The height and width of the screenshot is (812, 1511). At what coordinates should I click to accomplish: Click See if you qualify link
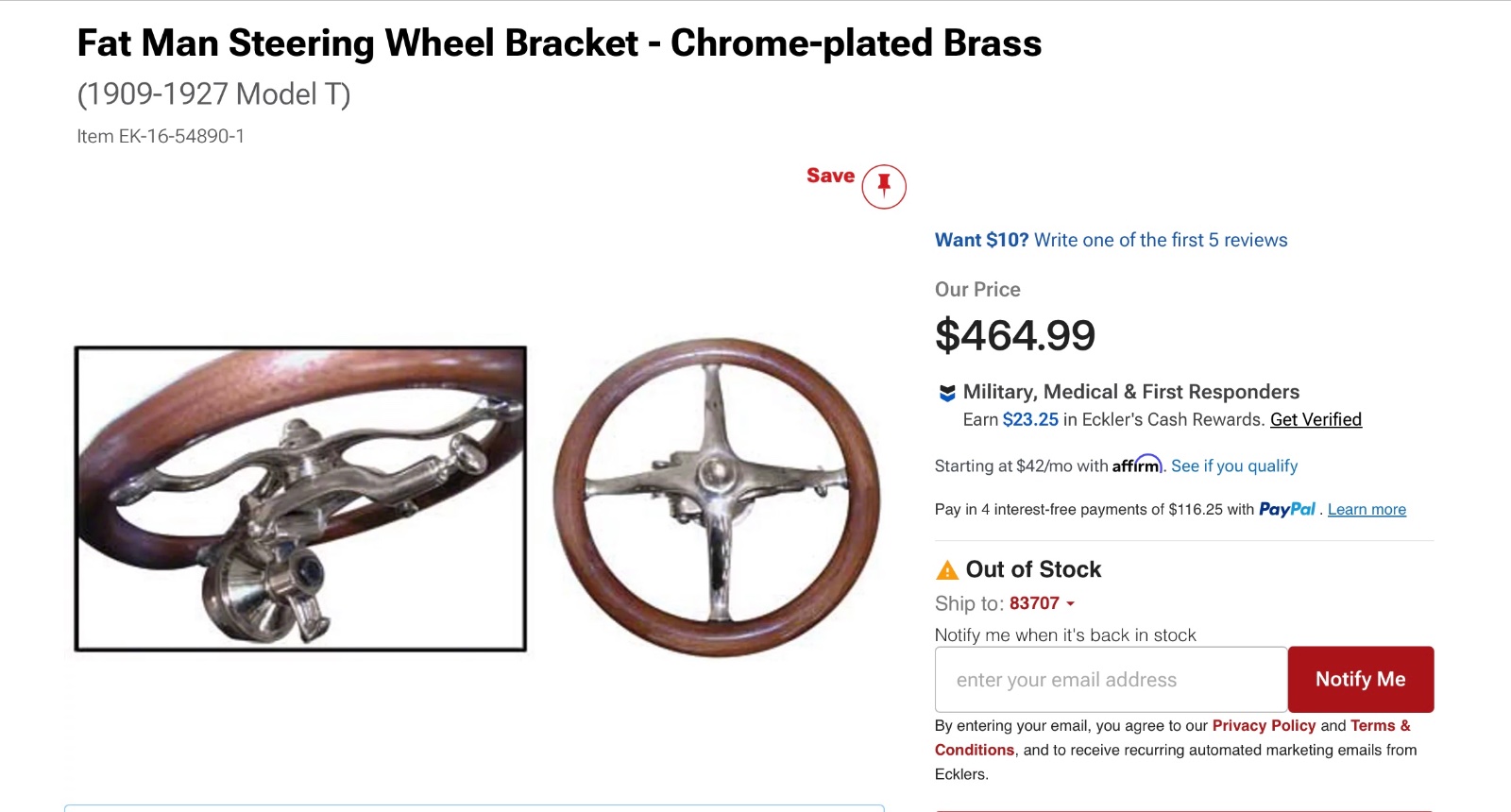tap(1234, 465)
